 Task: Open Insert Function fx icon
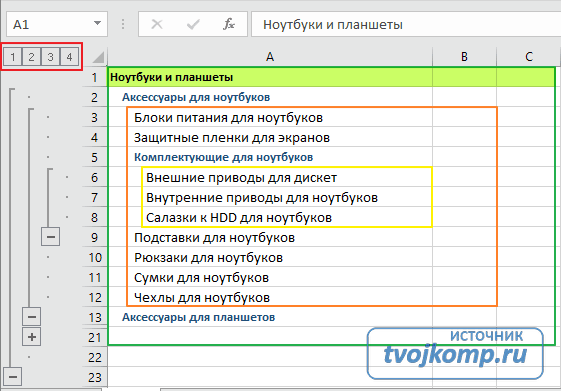pyautogui.click(x=229, y=24)
